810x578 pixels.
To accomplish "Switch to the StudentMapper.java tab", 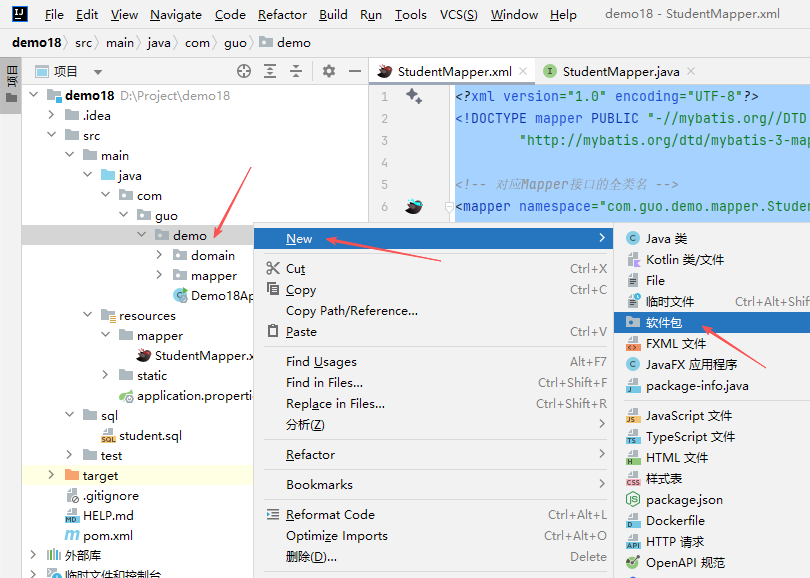I will click(620, 72).
